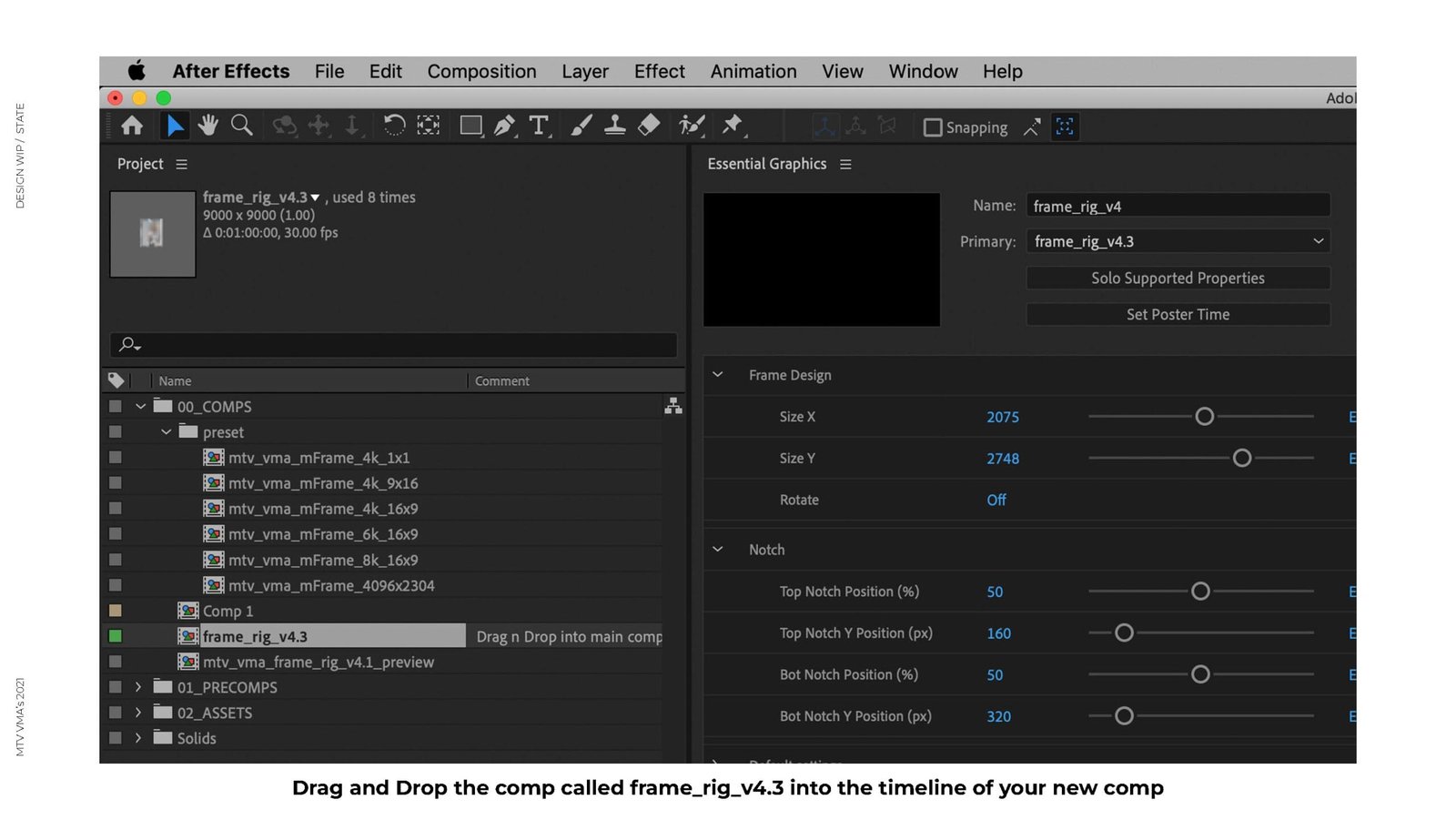Viewport: 1456px width, 820px height.
Task: Click the label square of the Solids folder
Action: (x=116, y=738)
